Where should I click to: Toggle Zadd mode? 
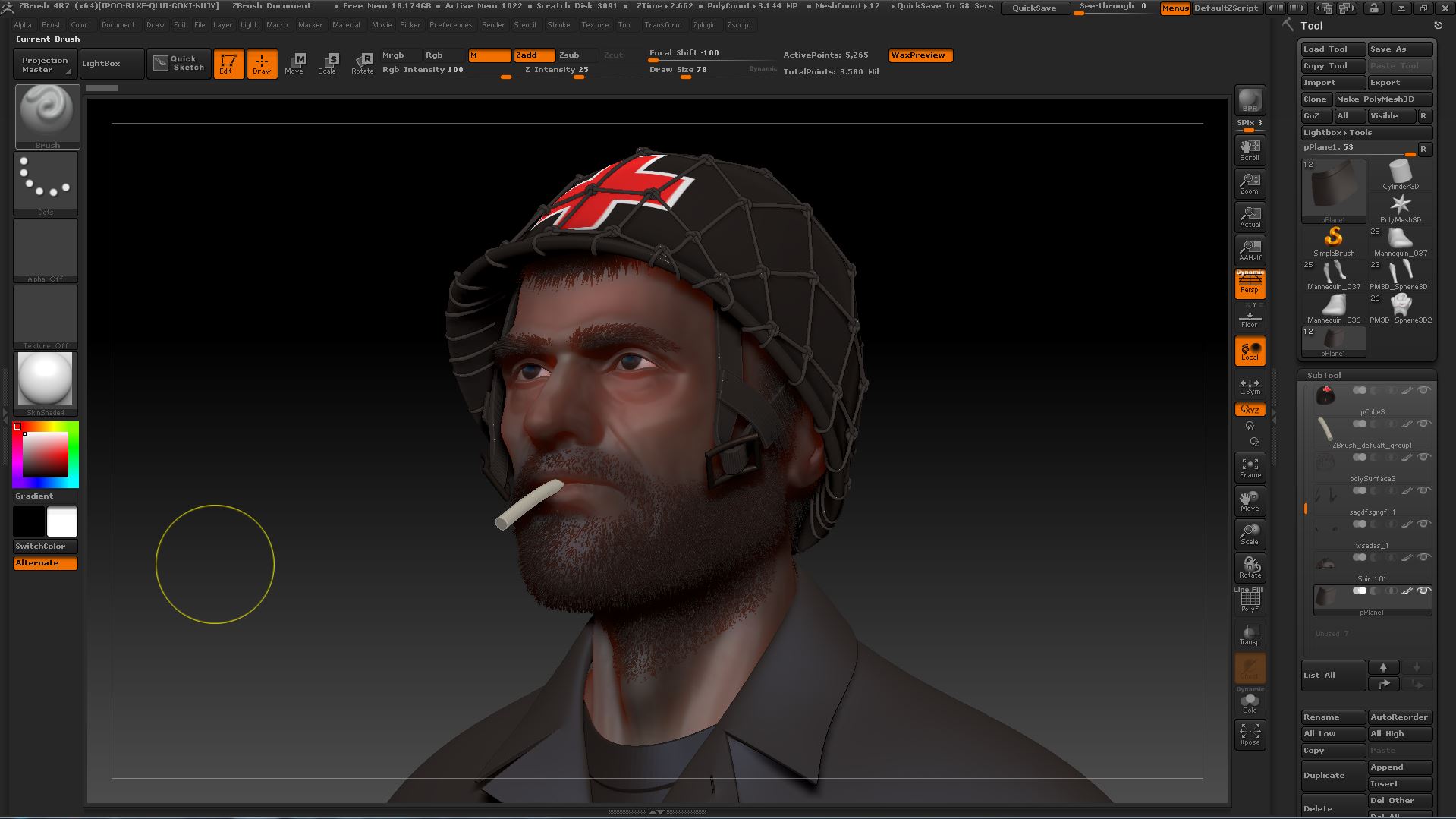pos(533,55)
